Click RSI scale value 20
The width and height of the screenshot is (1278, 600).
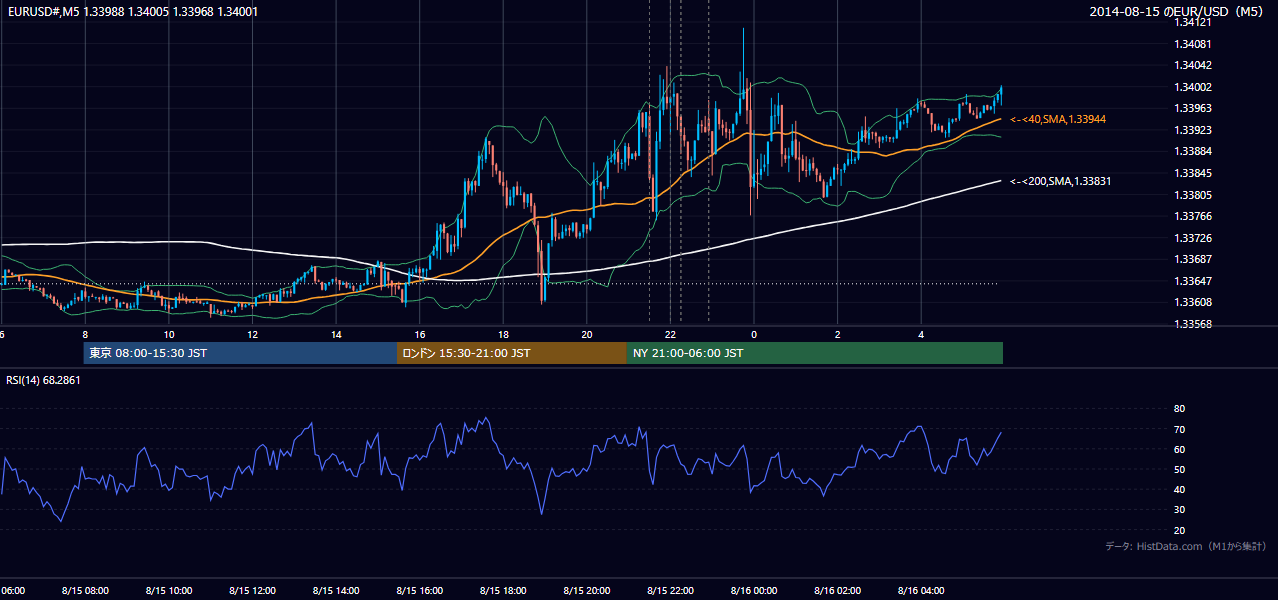click(x=1179, y=531)
